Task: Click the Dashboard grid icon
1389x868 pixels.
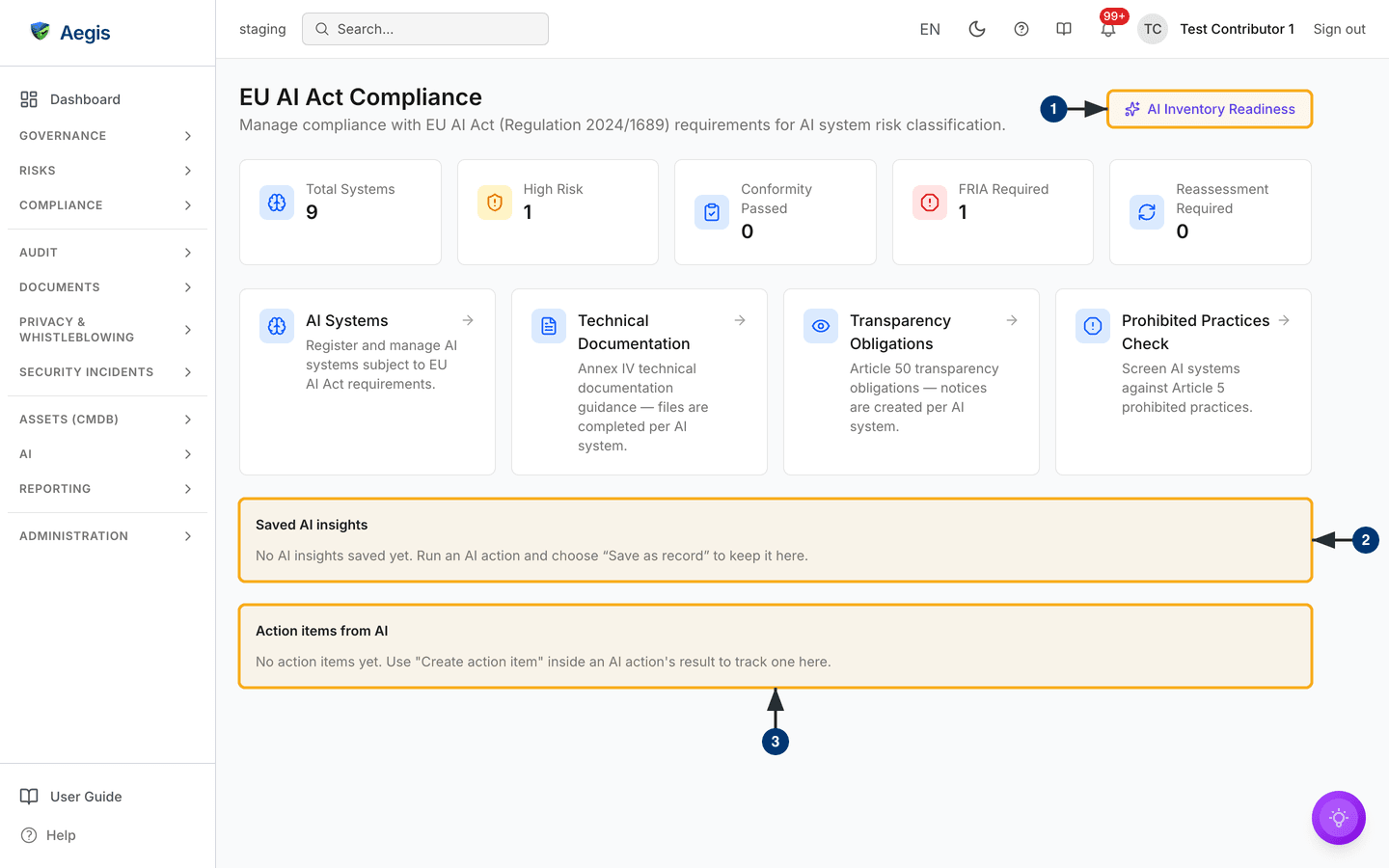Action: [29, 99]
